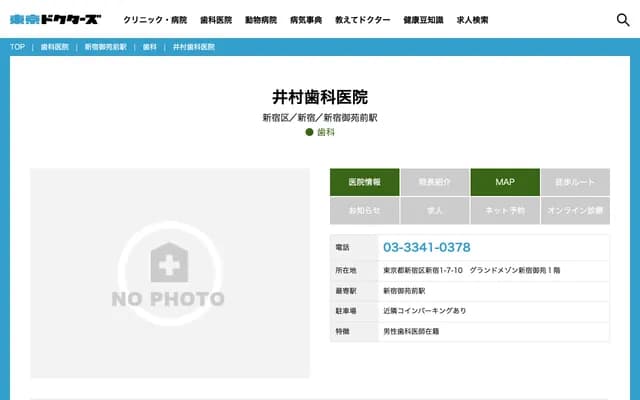The width and height of the screenshot is (640, 400).
Task: Open the search magnifier icon in header
Action: [x=623, y=20]
